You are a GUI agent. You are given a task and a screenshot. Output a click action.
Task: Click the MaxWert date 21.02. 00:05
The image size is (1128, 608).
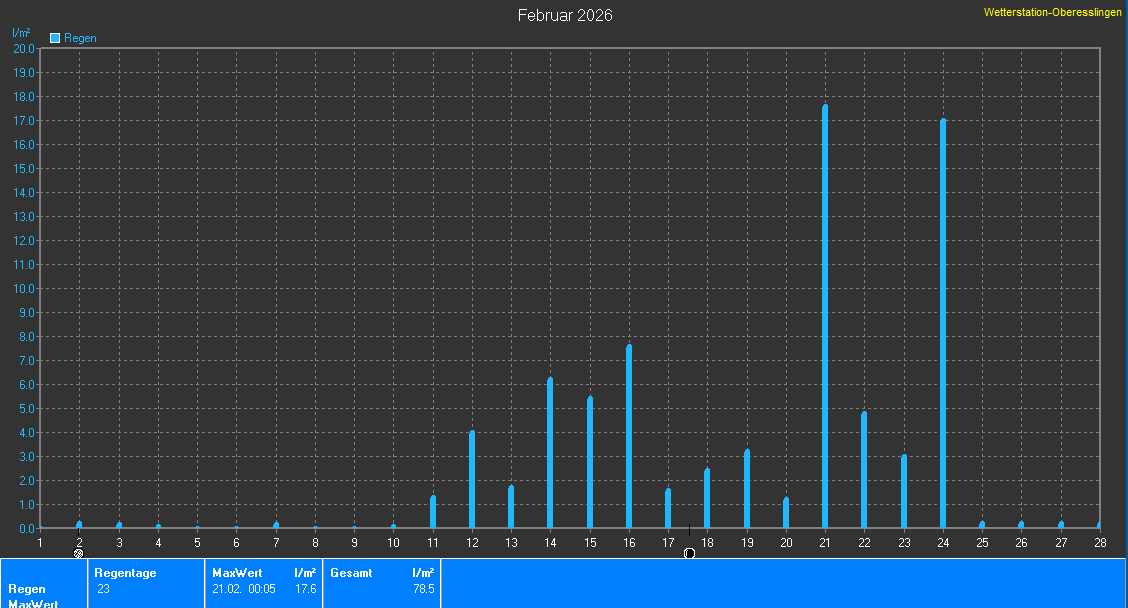(x=244, y=589)
